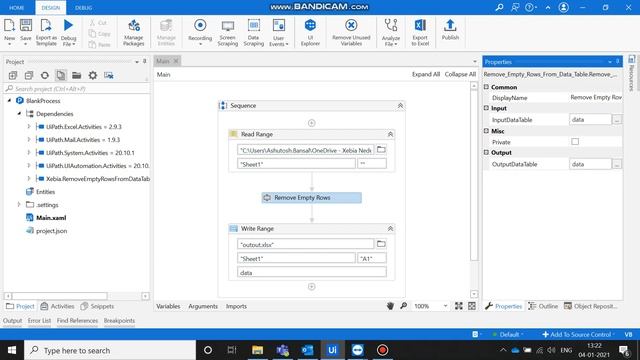This screenshot has height=360, width=640.
Task: Collapse the Input property group
Action: [486, 108]
